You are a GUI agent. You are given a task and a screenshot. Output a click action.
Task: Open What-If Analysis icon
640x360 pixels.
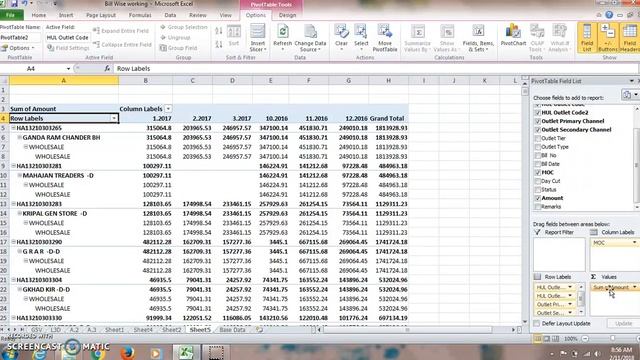coord(560,38)
